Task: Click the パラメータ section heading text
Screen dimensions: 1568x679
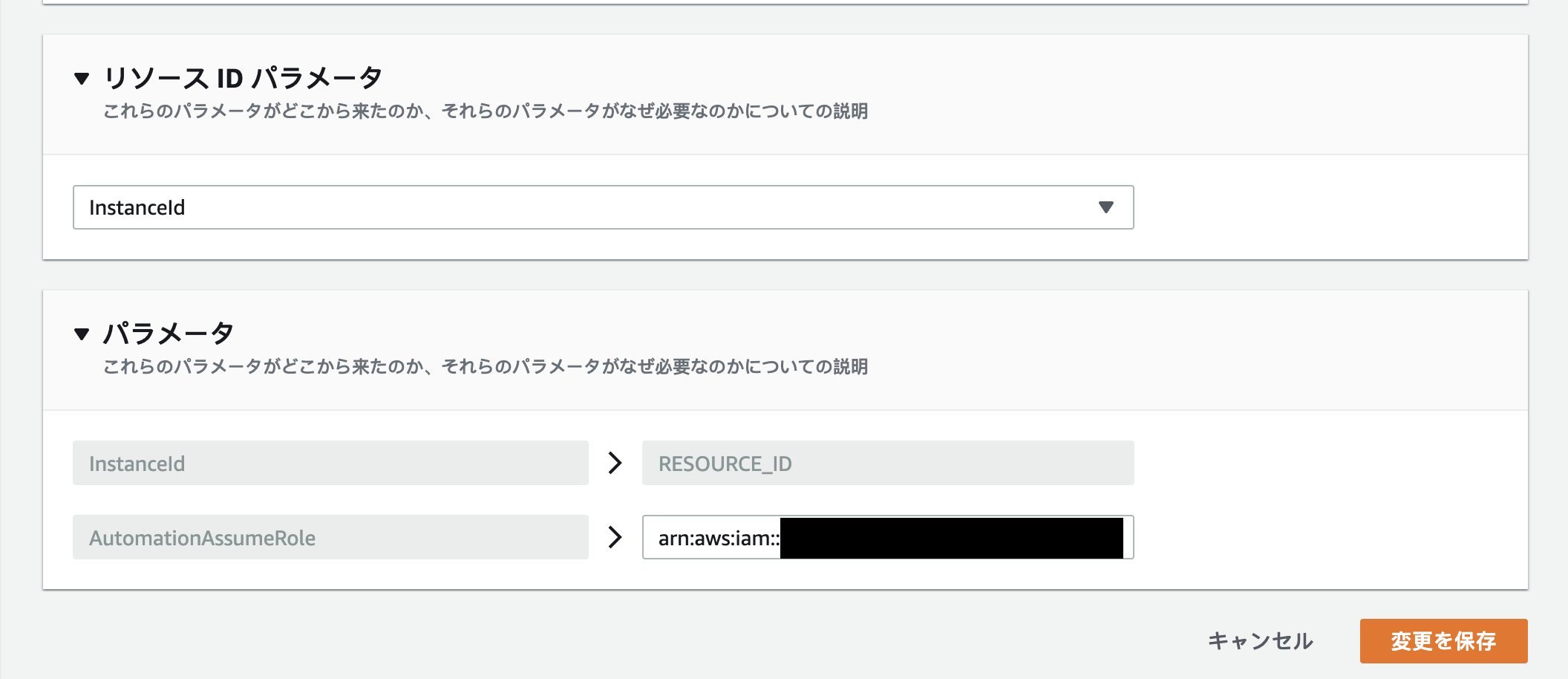Action: (x=169, y=334)
